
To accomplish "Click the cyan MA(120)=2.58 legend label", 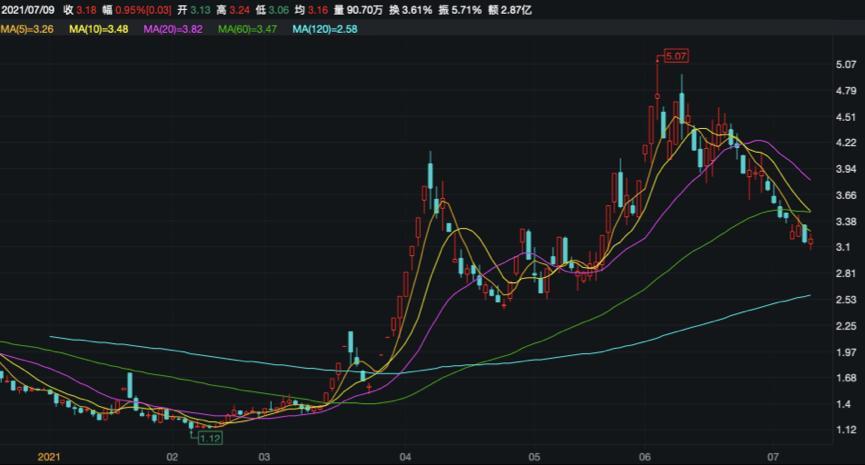I will 325,30.
